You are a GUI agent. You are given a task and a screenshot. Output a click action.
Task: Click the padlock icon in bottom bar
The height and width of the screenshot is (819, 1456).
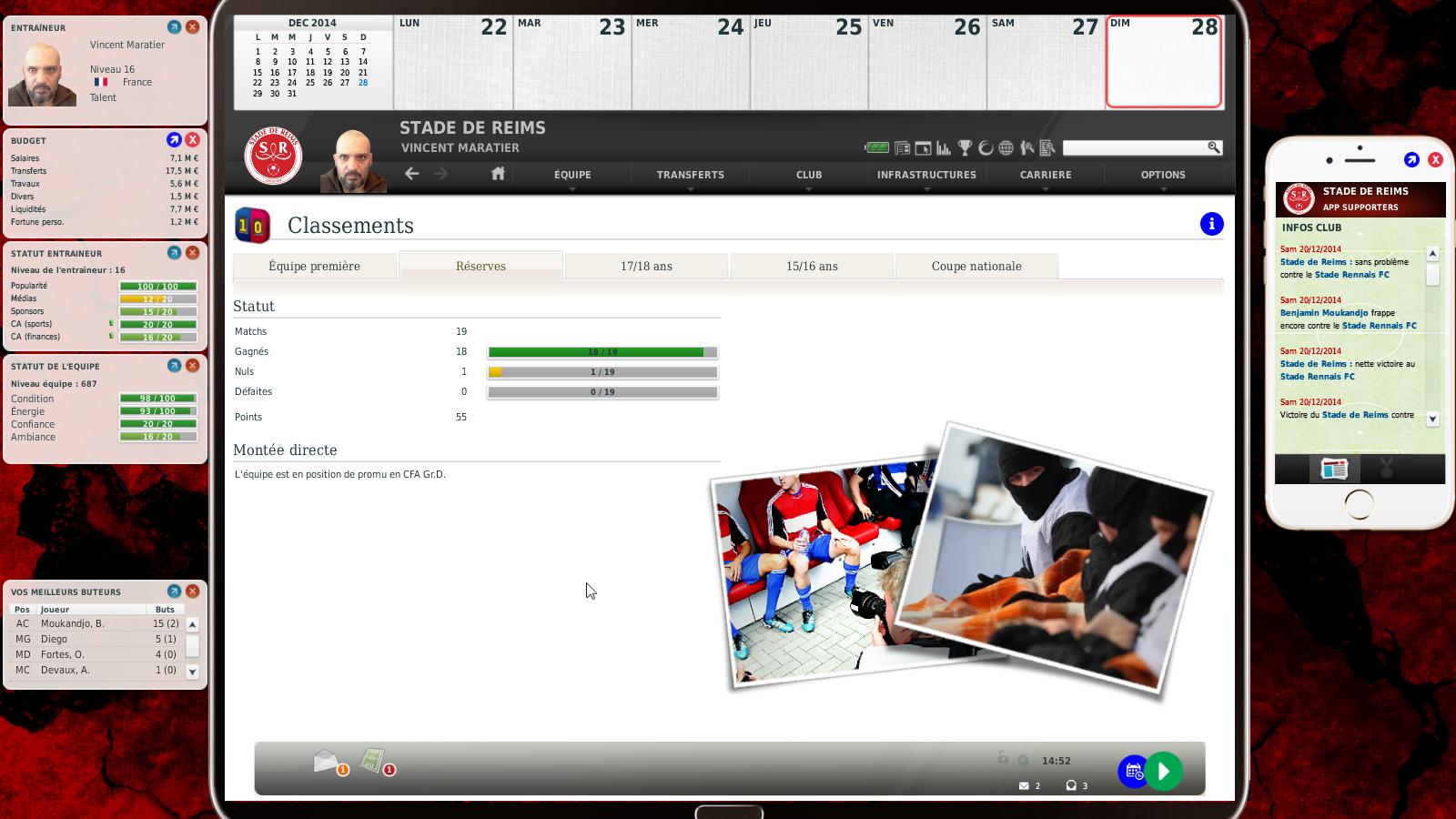coord(1002,757)
